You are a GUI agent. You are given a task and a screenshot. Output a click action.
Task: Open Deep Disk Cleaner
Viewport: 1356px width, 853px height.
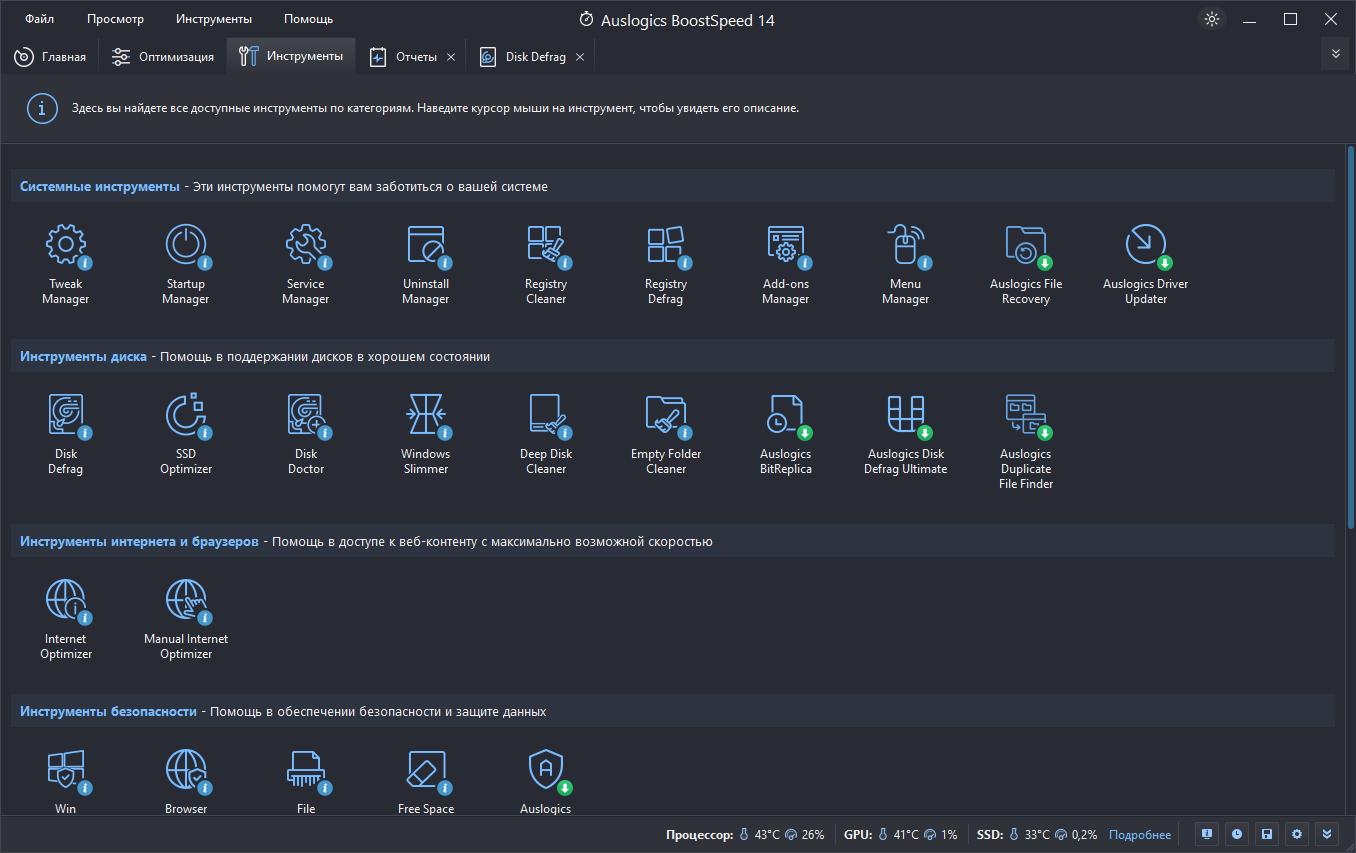546,434
